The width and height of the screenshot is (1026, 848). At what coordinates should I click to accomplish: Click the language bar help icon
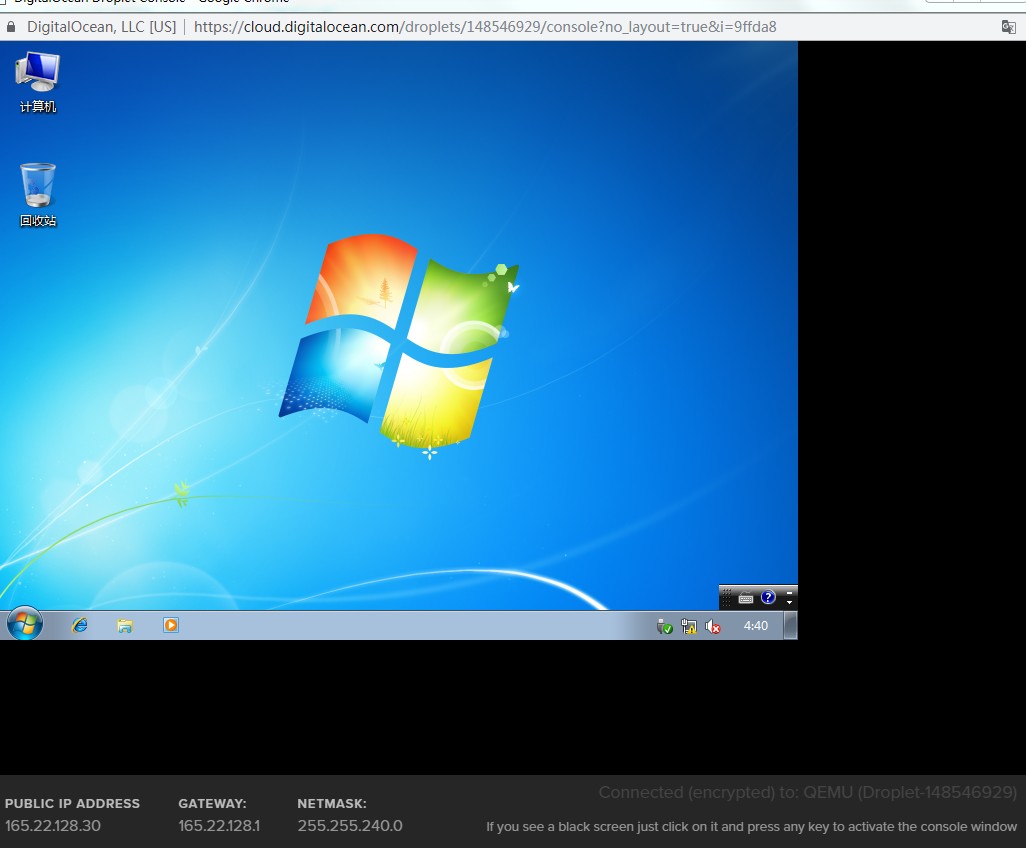point(768,597)
